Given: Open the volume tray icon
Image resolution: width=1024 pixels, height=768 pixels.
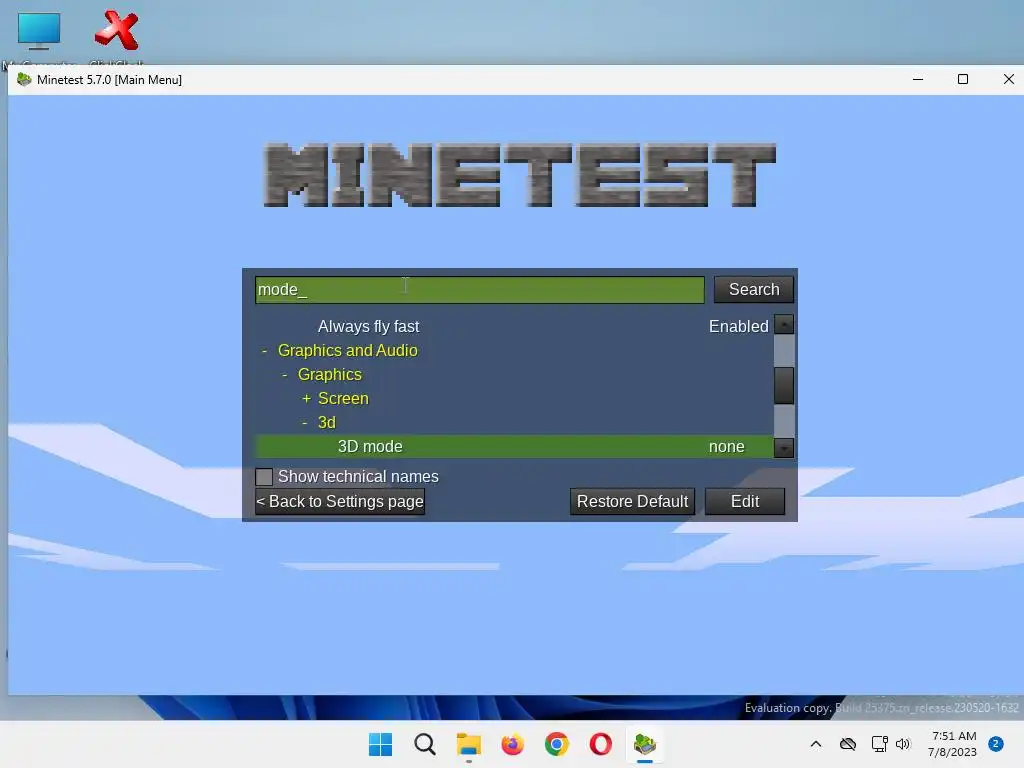Looking at the screenshot, I should coord(903,744).
